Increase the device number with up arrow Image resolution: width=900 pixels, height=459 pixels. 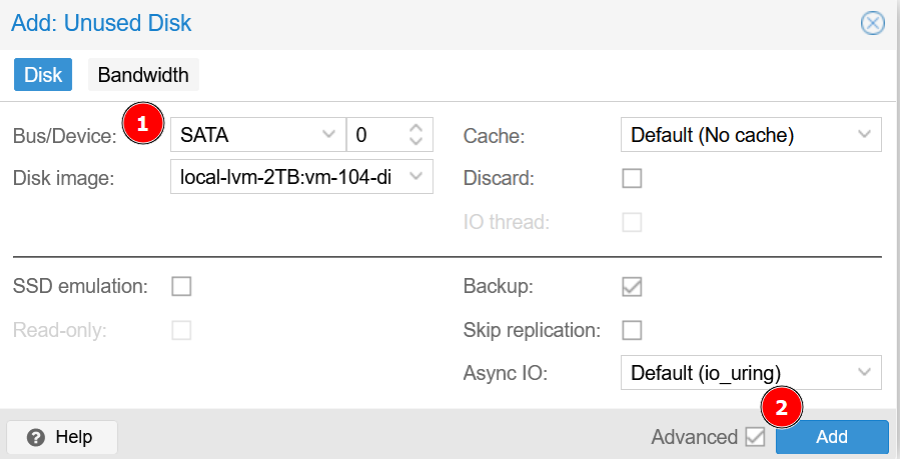(x=417, y=127)
